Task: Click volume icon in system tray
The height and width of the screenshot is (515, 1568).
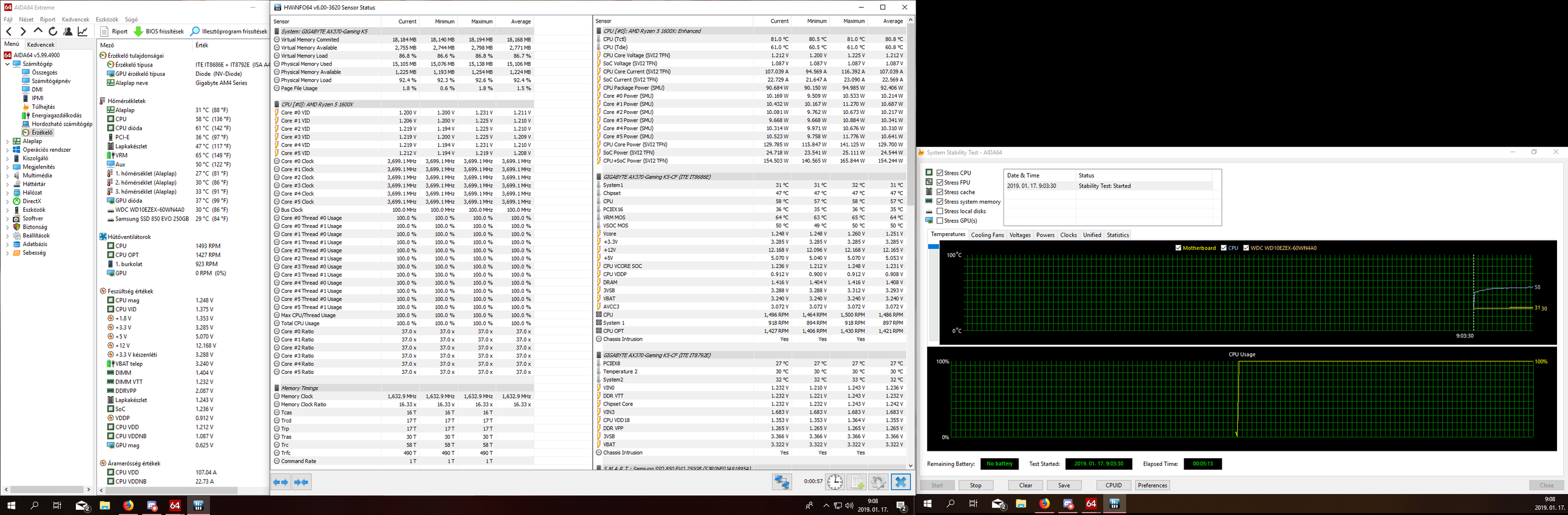Action: pos(849,505)
